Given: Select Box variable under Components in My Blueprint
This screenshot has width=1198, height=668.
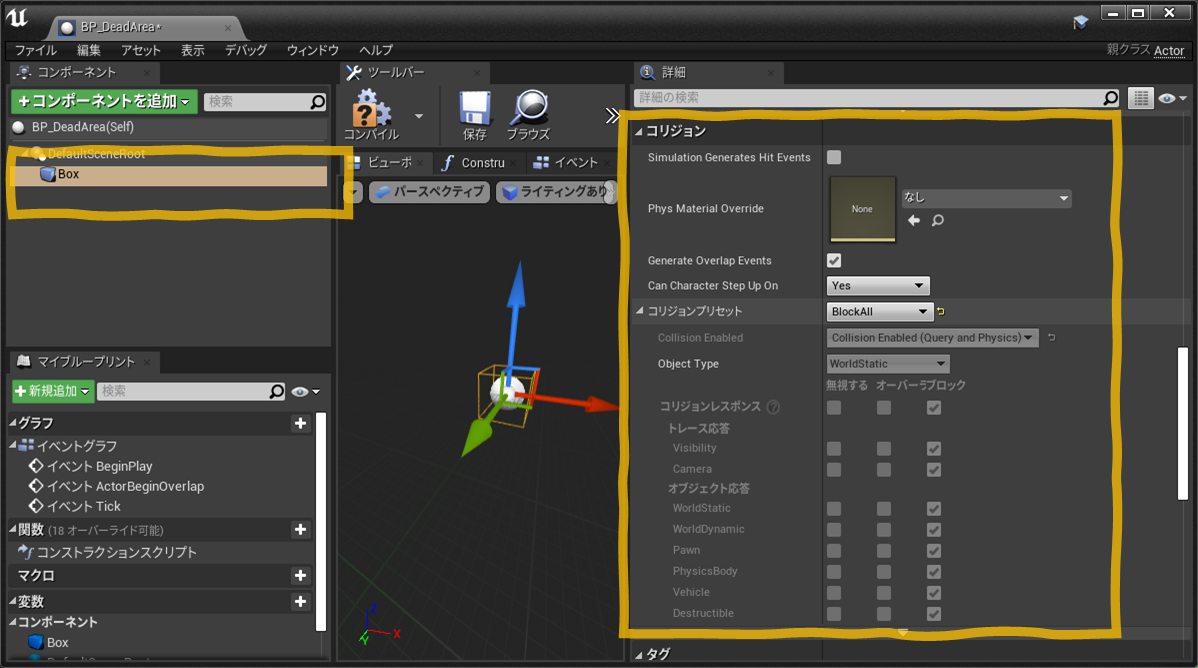Looking at the screenshot, I should coord(49,643).
